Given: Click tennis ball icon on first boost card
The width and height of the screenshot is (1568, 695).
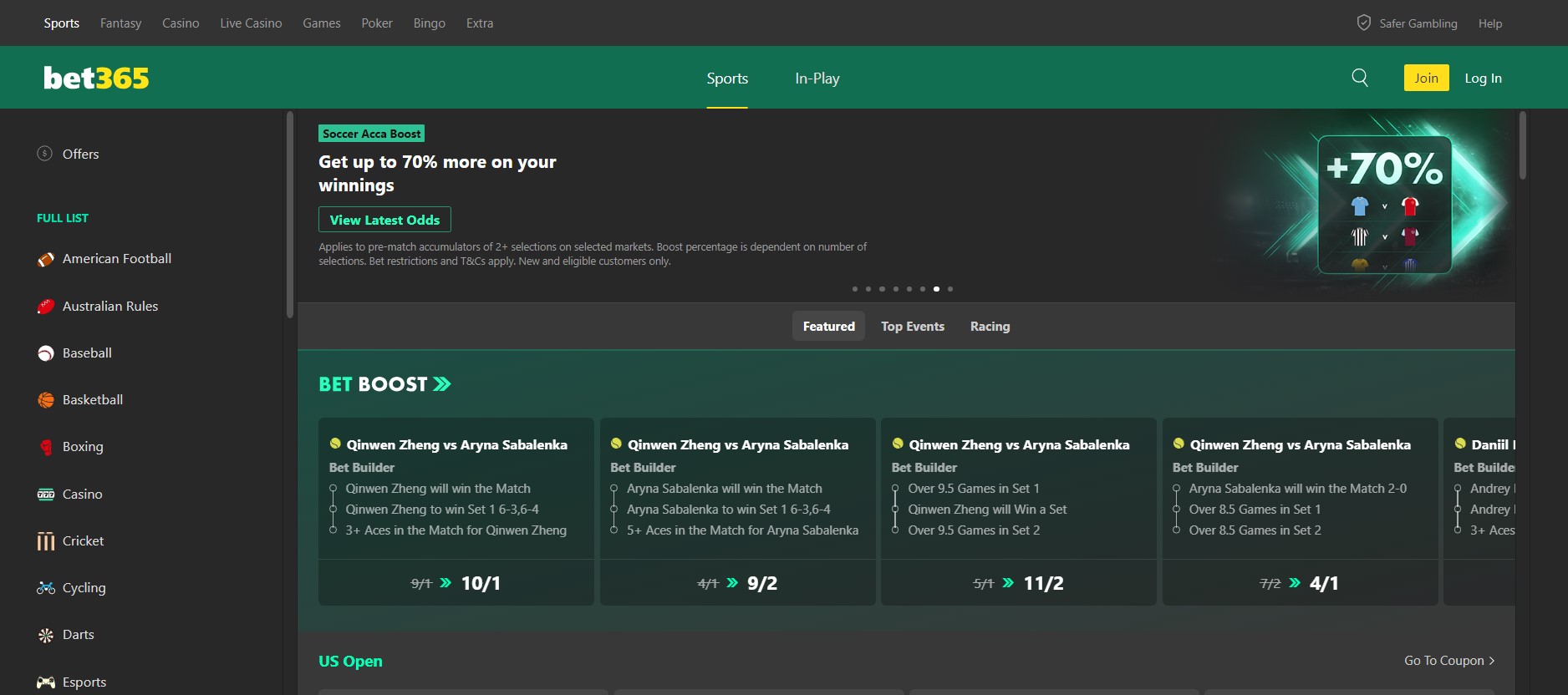Looking at the screenshot, I should coord(335,444).
